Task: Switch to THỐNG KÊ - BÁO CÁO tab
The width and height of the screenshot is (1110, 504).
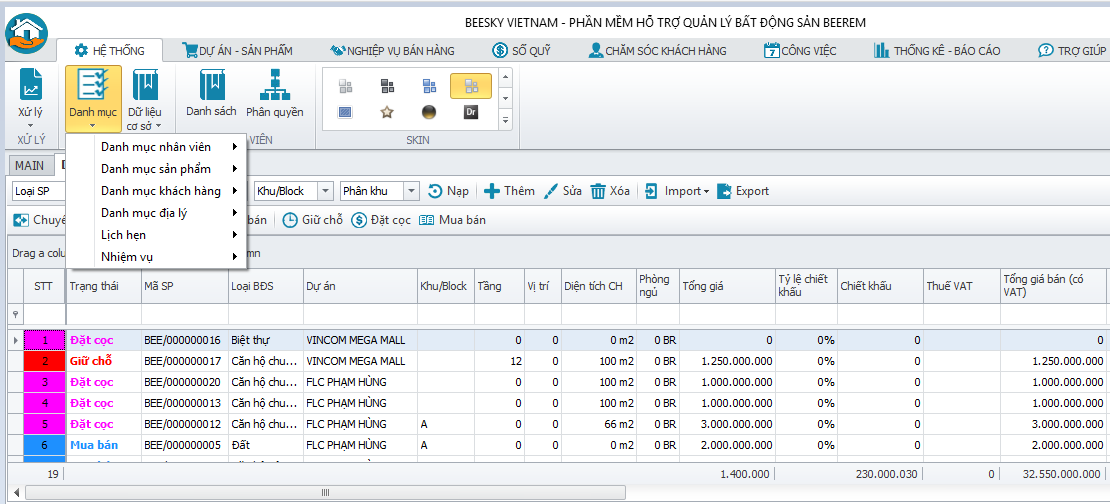Action: coord(937,51)
